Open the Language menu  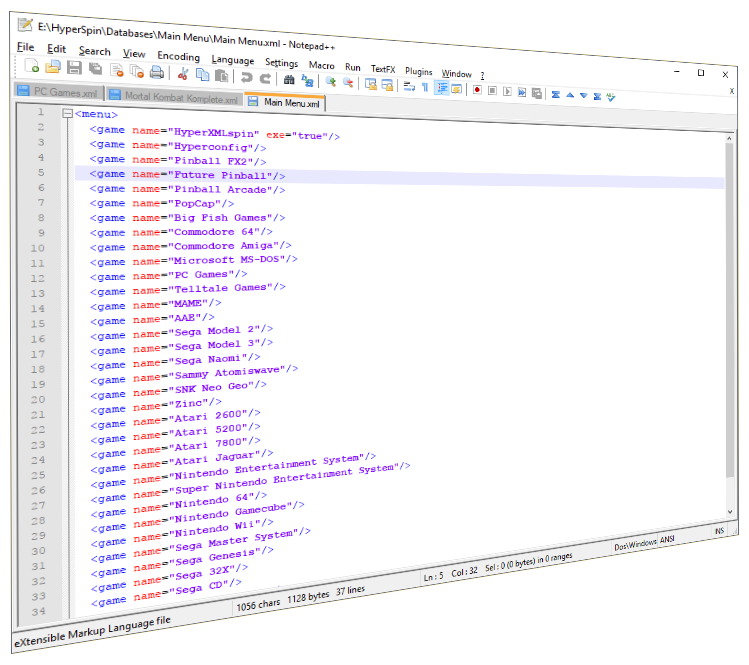click(x=233, y=60)
